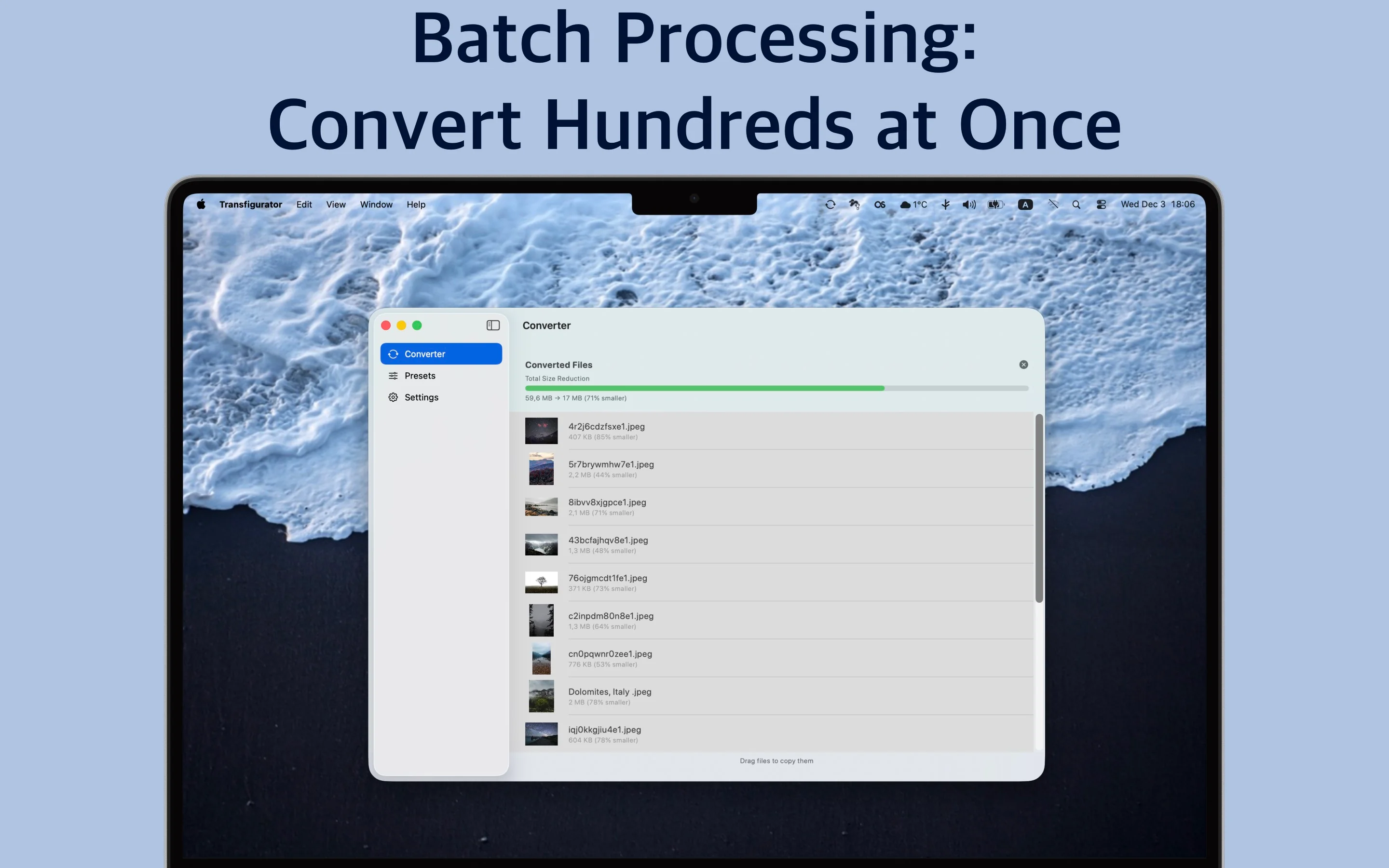
Task: Open Control Center toggles in menu bar
Action: (x=1102, y=204)
